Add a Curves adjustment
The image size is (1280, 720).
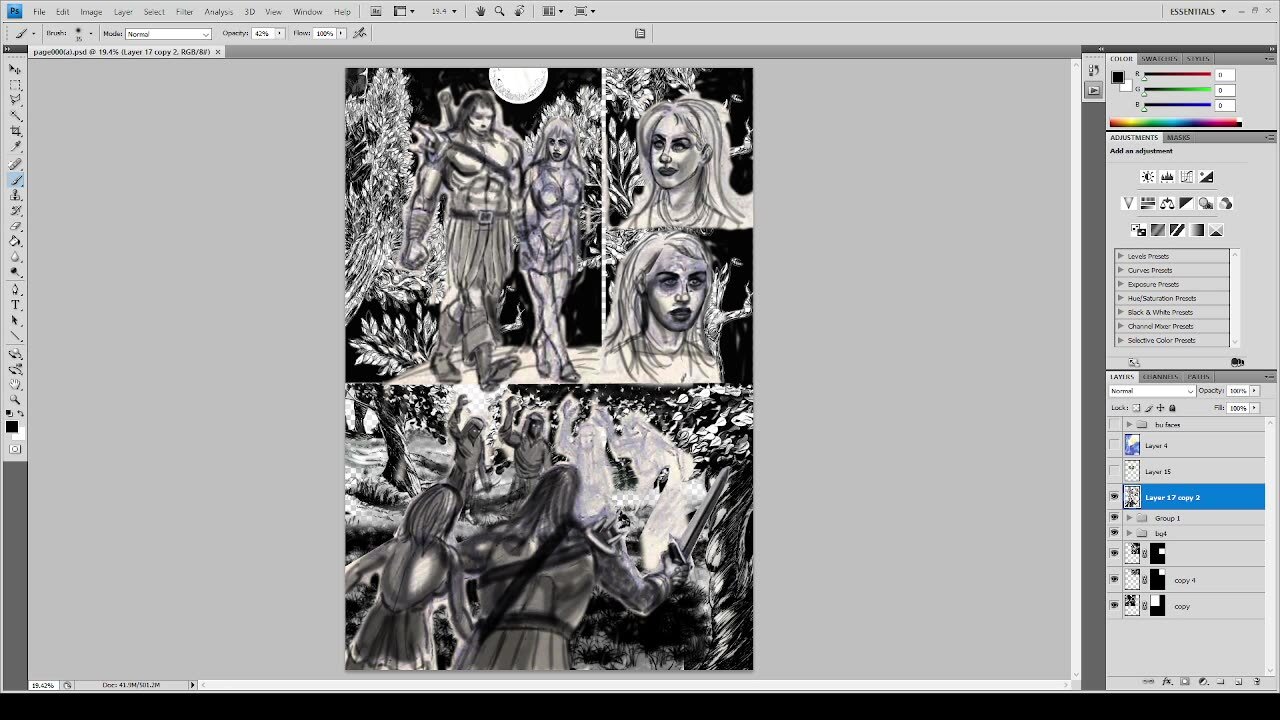coord(1186,177)
